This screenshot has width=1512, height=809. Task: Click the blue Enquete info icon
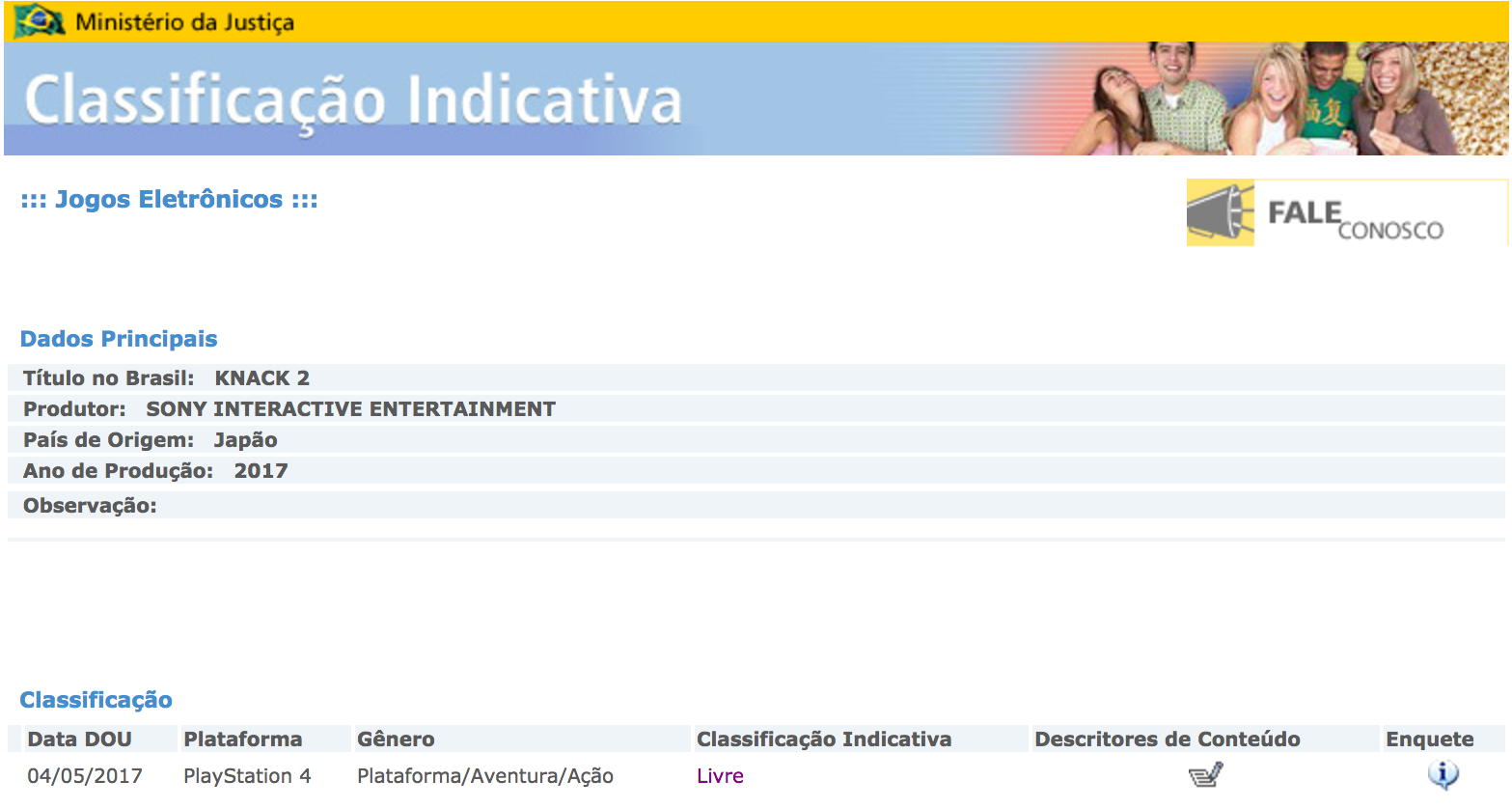pyautogui.click(x=1443, y=774)
